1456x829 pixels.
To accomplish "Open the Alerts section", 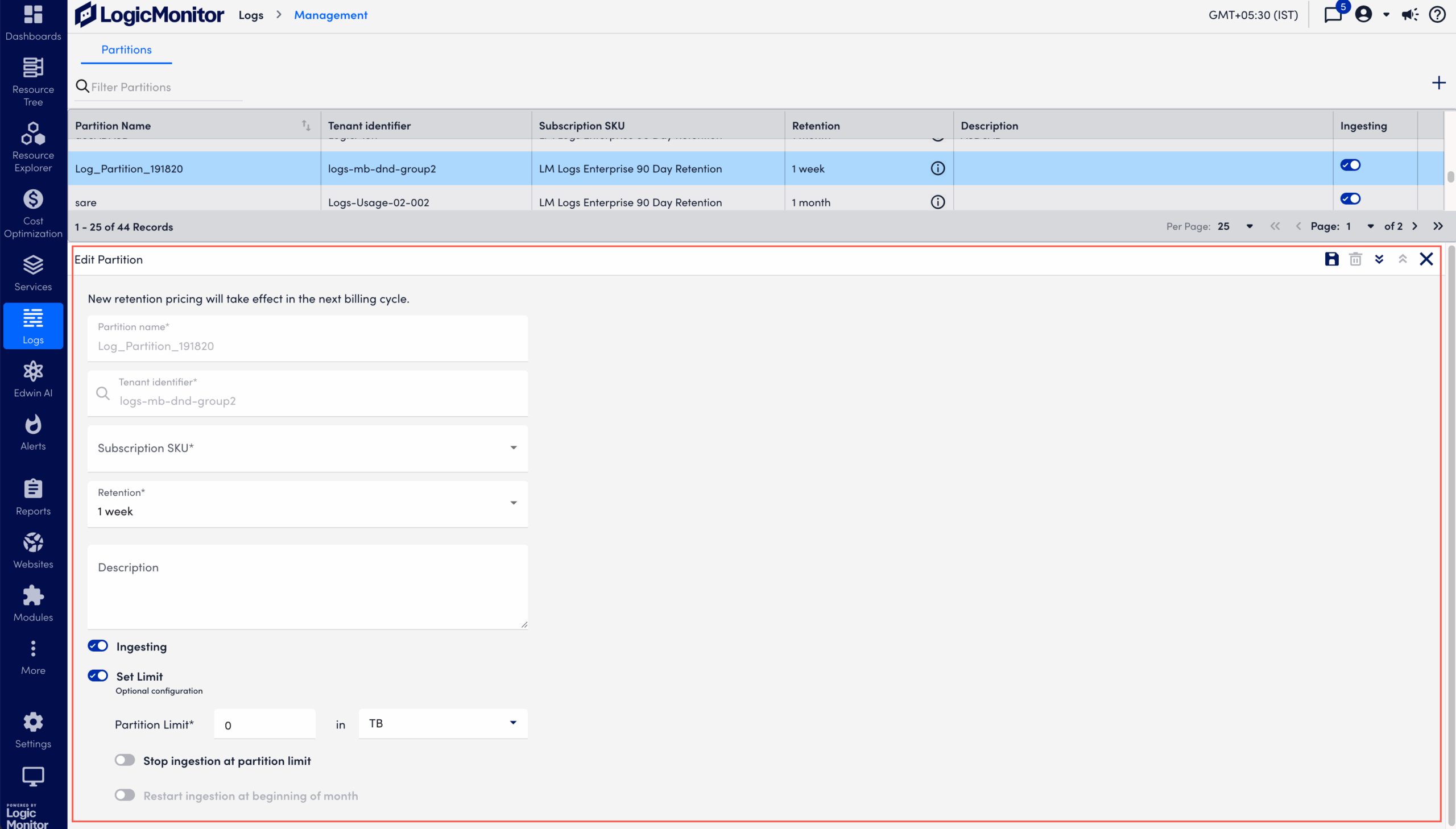I will (x=32, y=431).
